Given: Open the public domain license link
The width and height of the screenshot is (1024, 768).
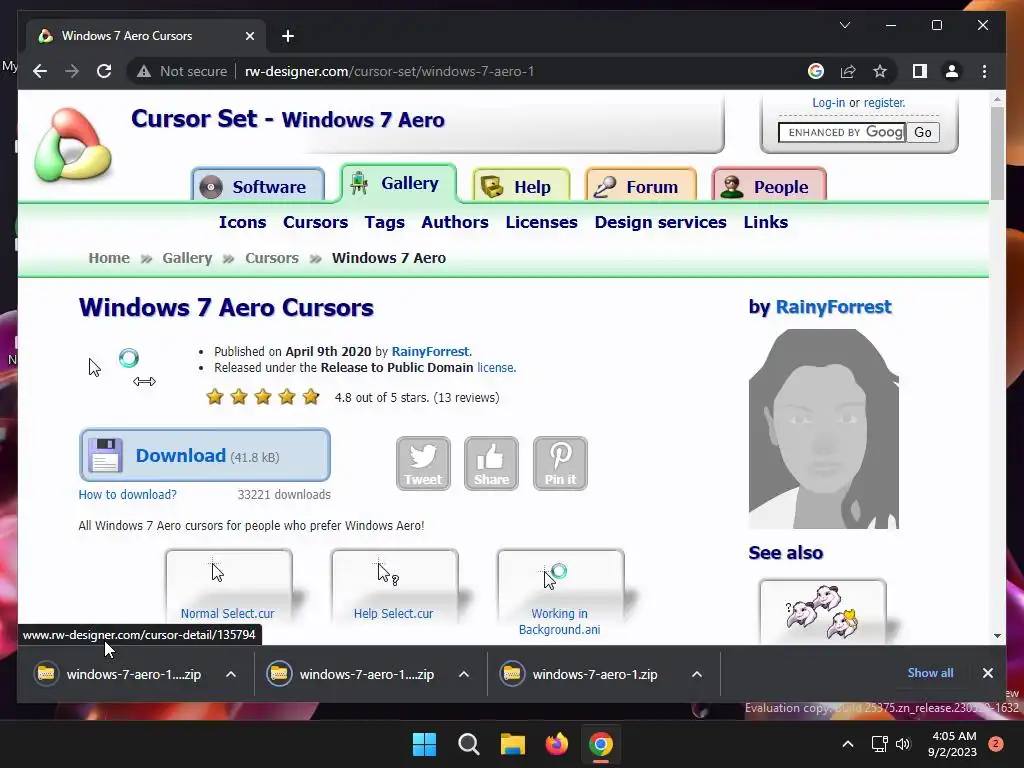Looking at the screenshot, I should coord(495,368).
